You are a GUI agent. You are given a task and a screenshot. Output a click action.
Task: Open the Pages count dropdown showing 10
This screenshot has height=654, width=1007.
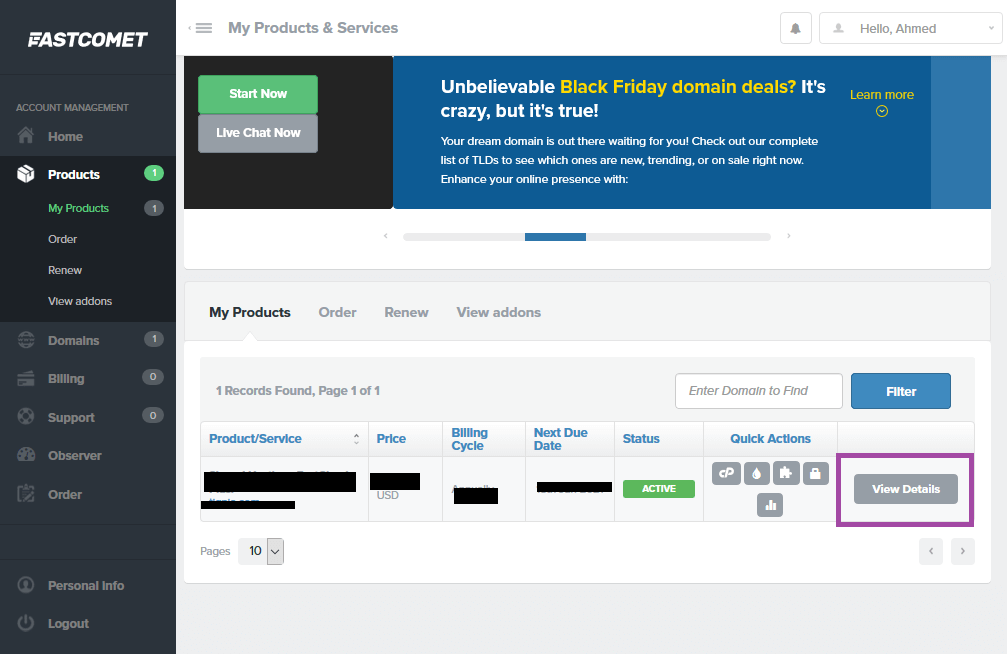[x=261, y=551]
